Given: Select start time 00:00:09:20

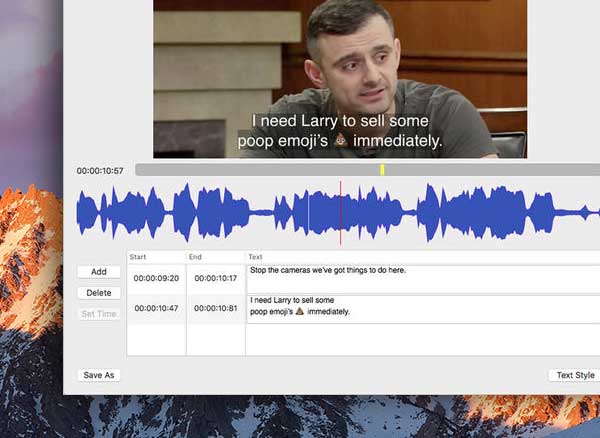Looking at the screenshot, I should point(156,278).
